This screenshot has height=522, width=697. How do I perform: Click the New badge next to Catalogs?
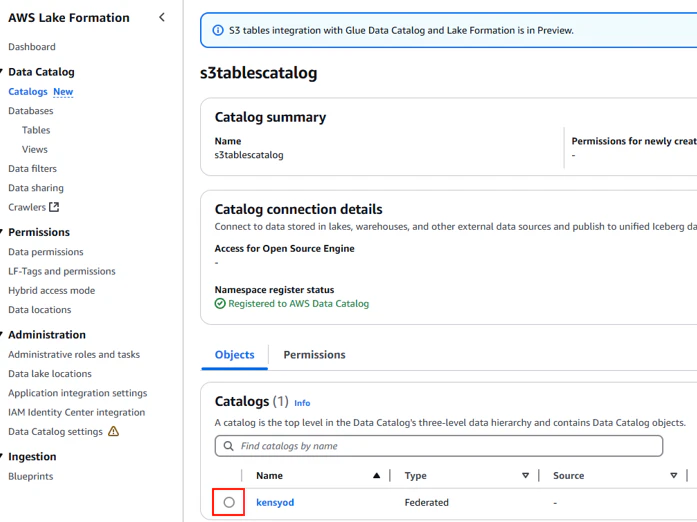[63, 92]
